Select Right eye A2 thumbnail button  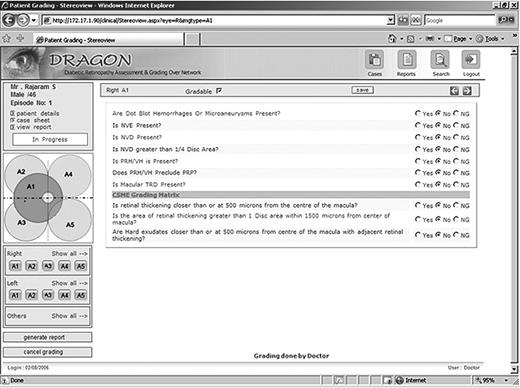pos(31,266)
